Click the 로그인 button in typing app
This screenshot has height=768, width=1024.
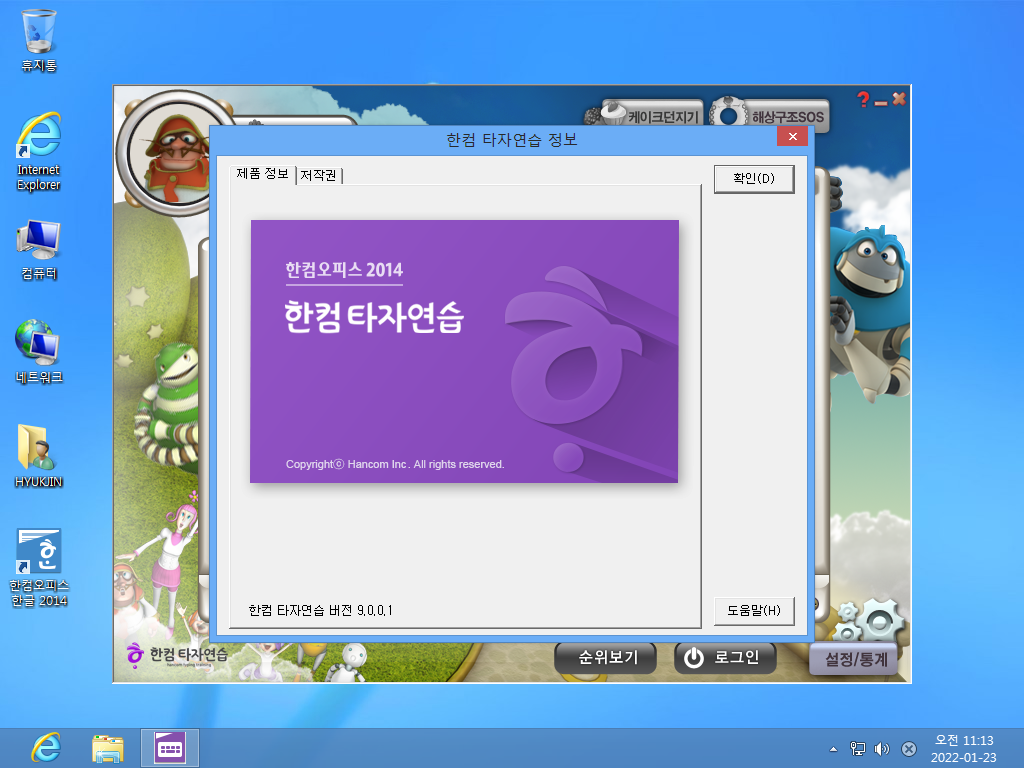coord(724,658)
